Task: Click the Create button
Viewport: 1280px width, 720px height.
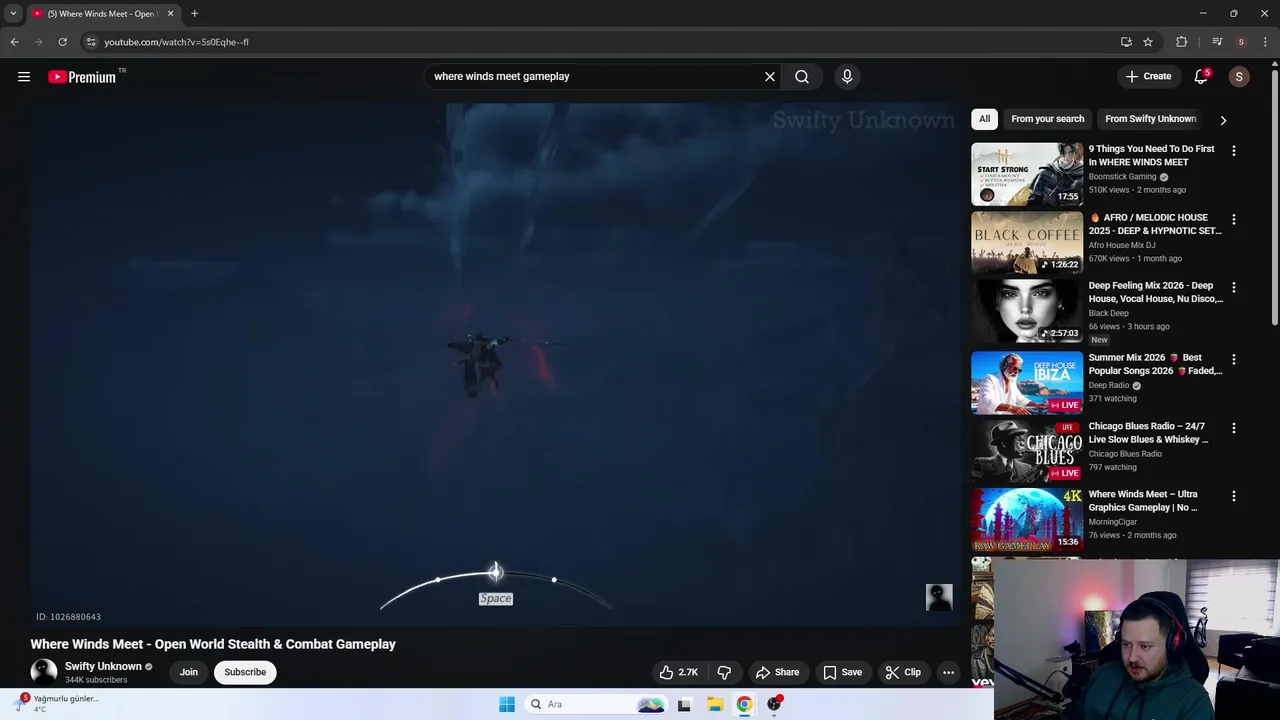Action: tap(1148, 77)
